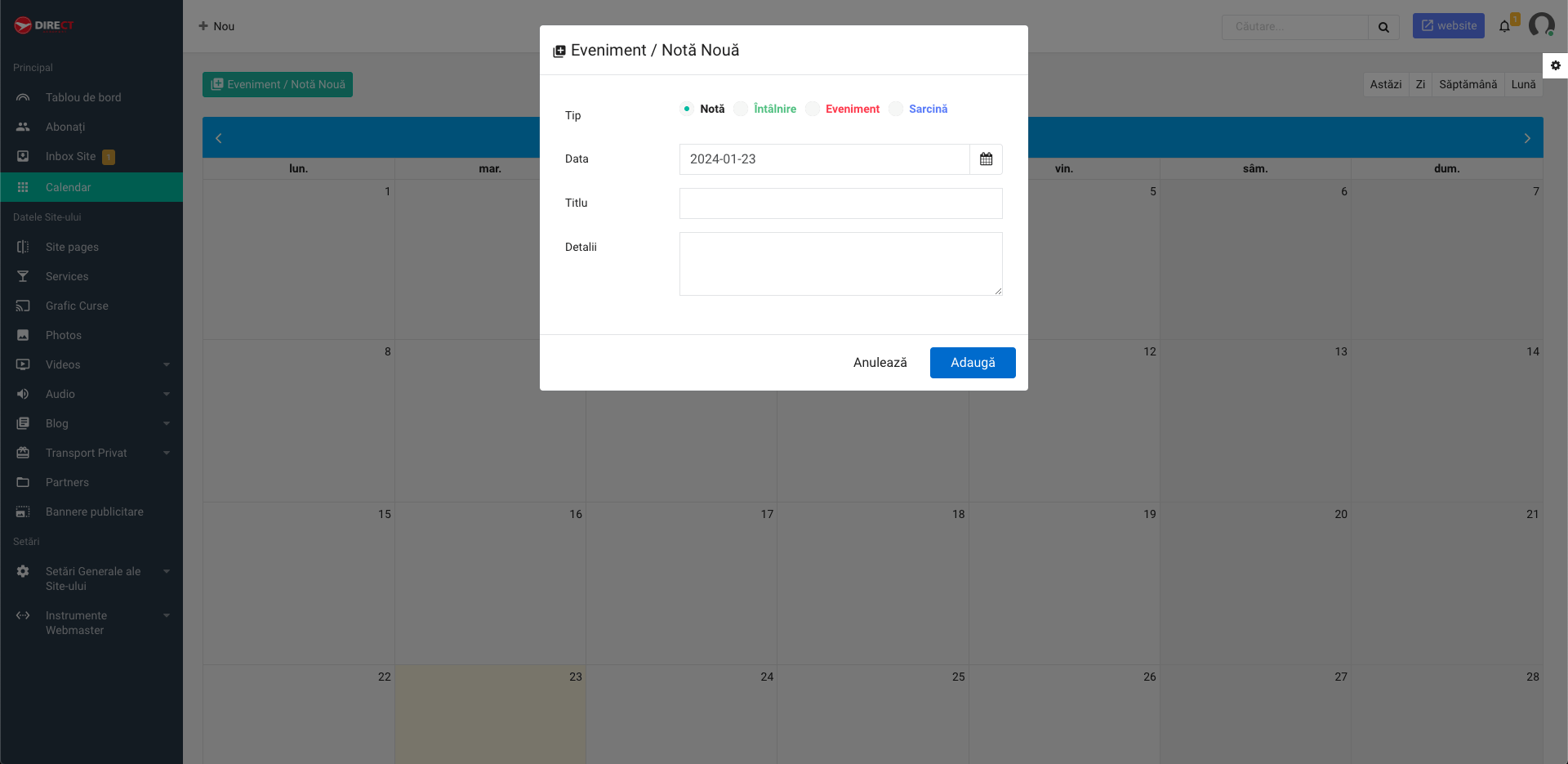1568x764 pixels.
Task: Choose the Eveniment type radio button
Action: coord(813,109)
